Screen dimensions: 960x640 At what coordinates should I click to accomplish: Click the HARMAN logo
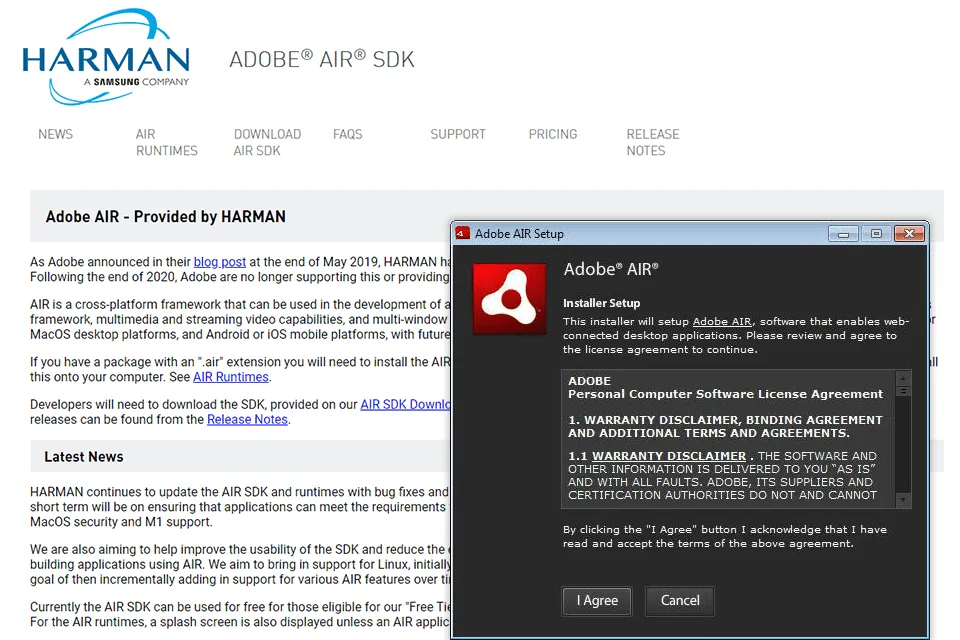(106, 56)
